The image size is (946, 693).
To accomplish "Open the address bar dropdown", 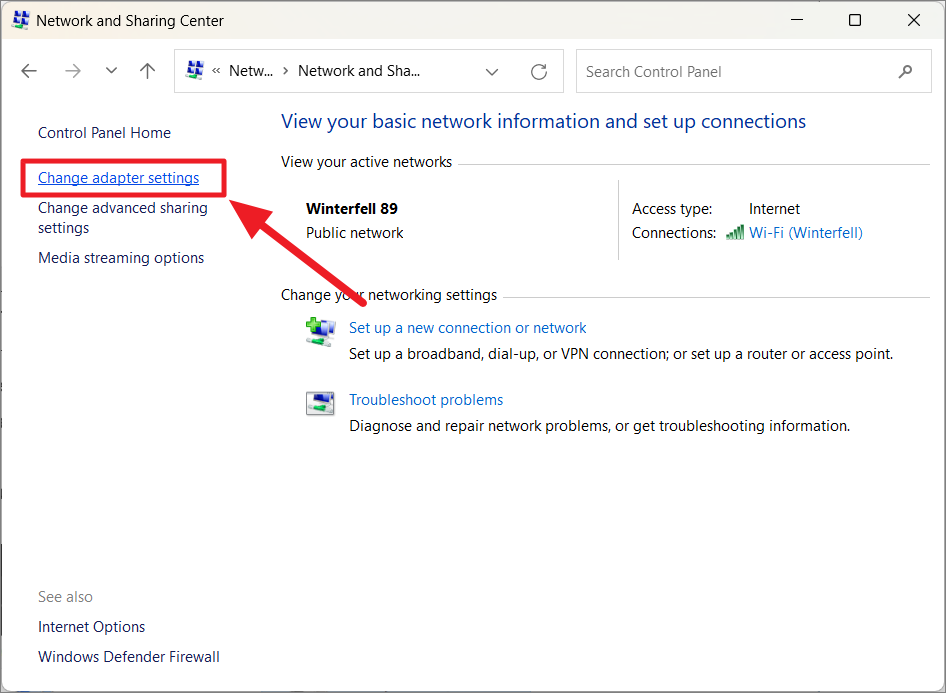I will click(492, 71).
